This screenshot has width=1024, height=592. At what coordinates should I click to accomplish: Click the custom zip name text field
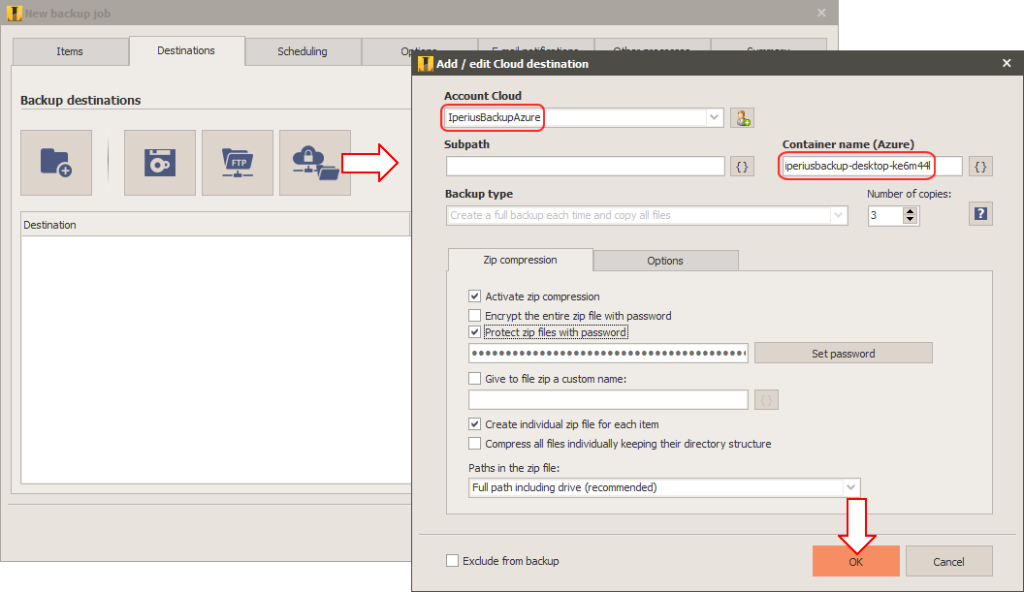608,399
